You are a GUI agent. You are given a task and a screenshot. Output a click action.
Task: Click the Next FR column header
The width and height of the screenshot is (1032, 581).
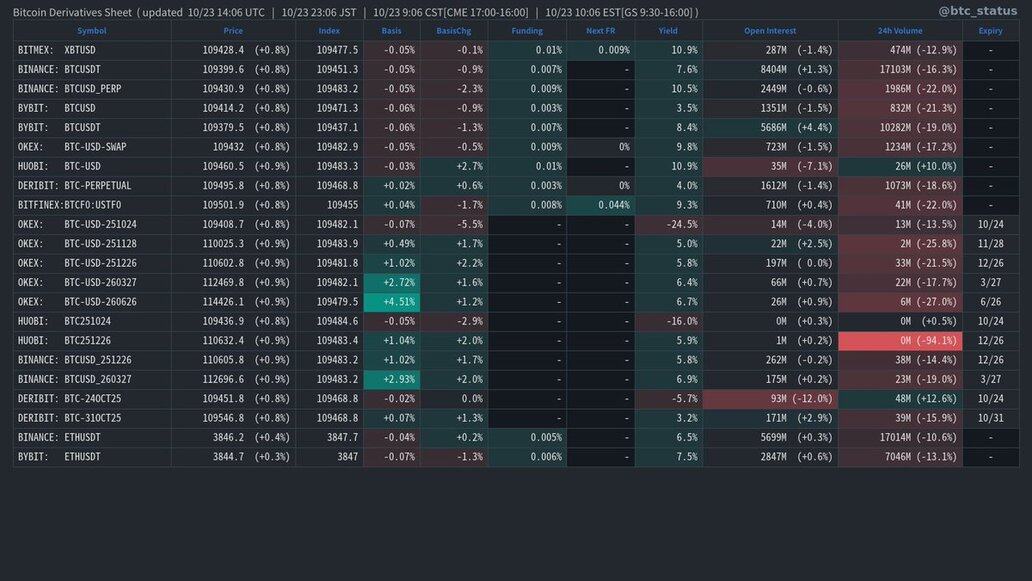[x=600, y=31]
